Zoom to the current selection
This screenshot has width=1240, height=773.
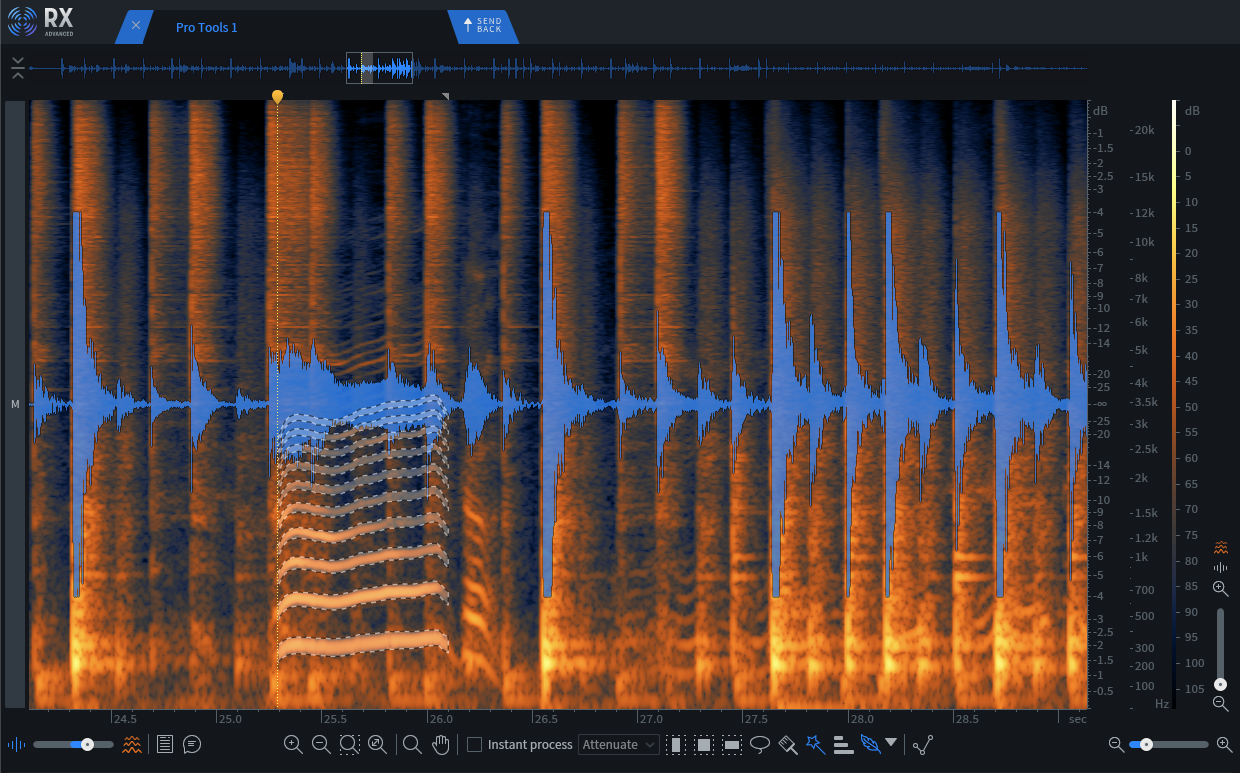349,744
